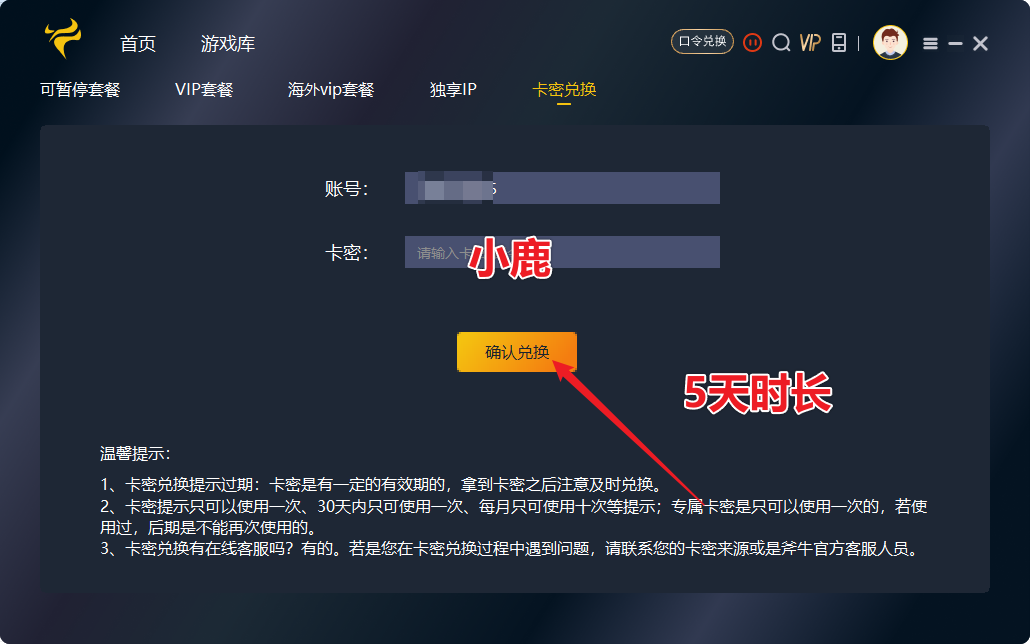
Task: Open the hamburger menu icon
Action: coord(930,43)
